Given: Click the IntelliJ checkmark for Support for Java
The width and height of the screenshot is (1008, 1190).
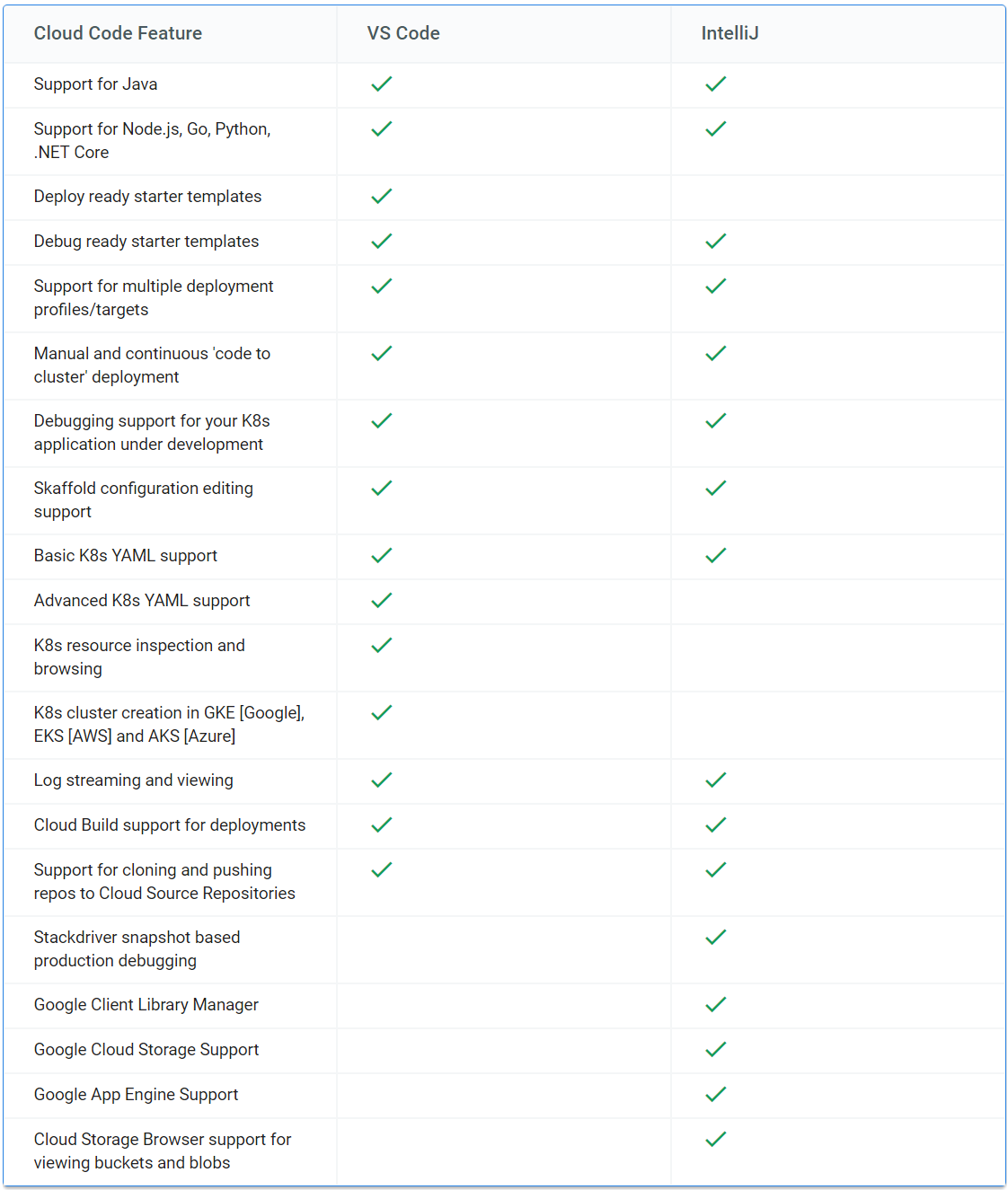Looking at the screenshot, I should [x=716, y=84].
